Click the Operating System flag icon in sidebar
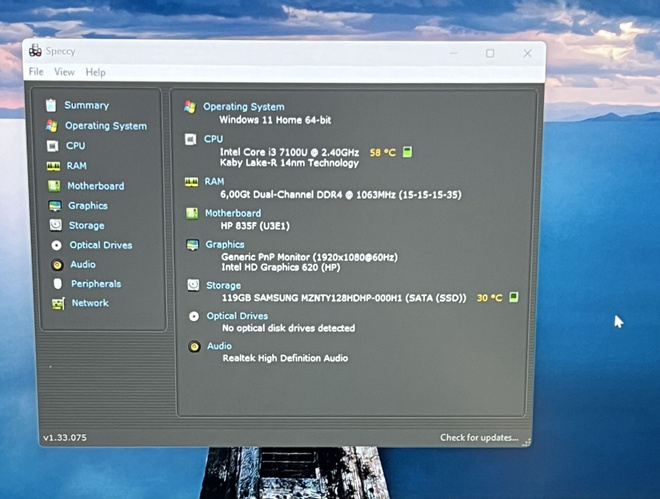660x499 pixels. [x=52, y=125]
